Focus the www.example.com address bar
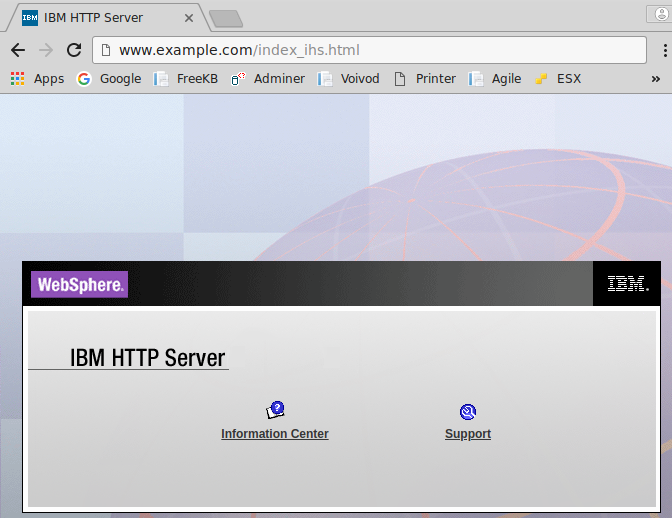The height and width of the screenshot is (518, 672). 369,50
